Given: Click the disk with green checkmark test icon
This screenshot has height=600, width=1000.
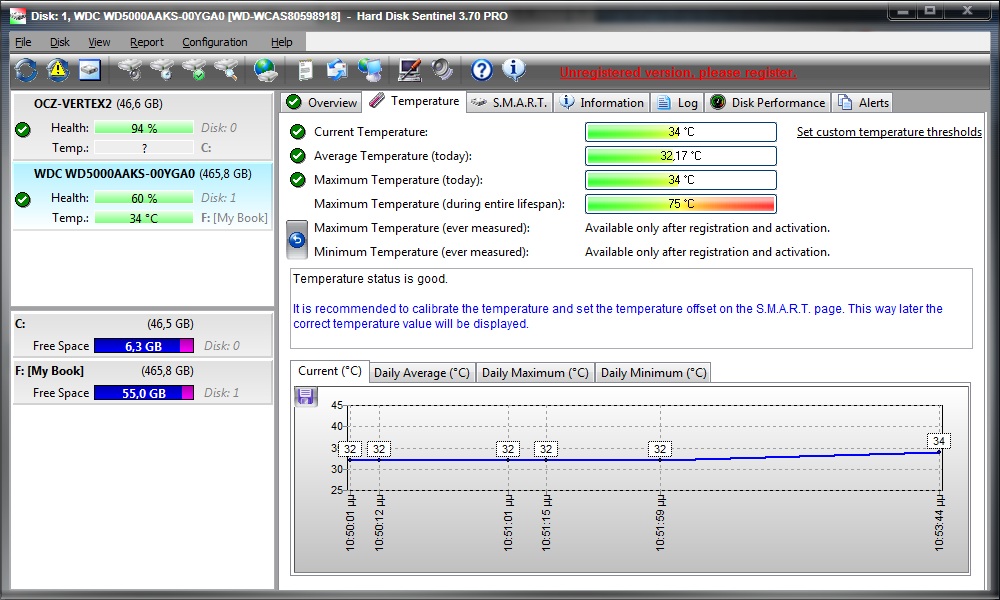Looking at the screenshot, I should (x=195, y=70).
